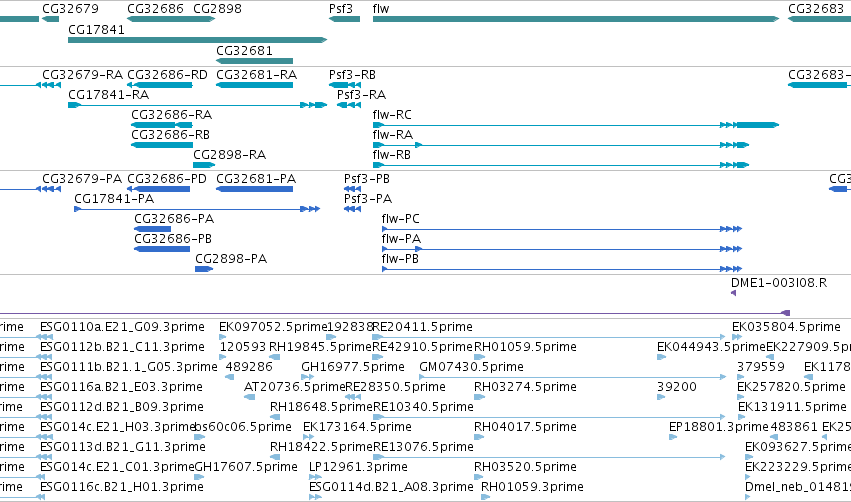Click EST EK173164.5prime
Image resolution: width=851 pixels, height=502 pixels.
pyautogui.click(x=357, y=427)
